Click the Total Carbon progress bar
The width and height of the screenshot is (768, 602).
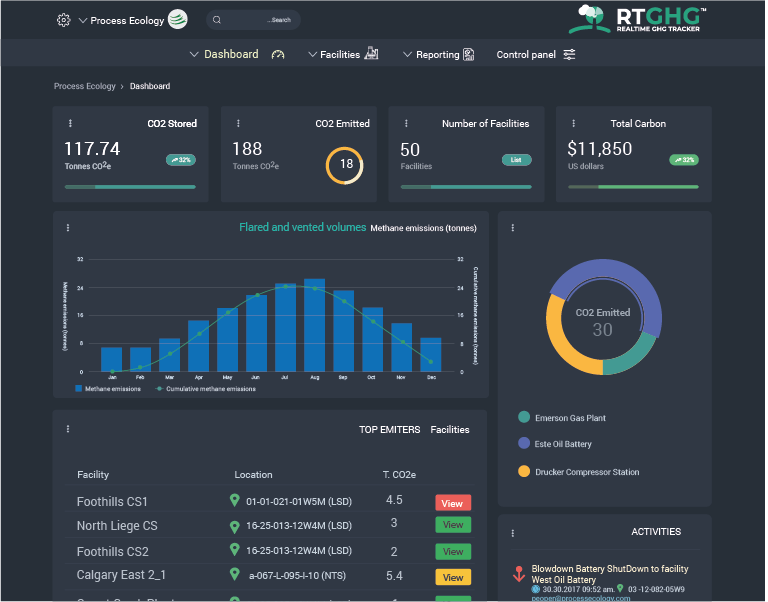tap(633, 187)
